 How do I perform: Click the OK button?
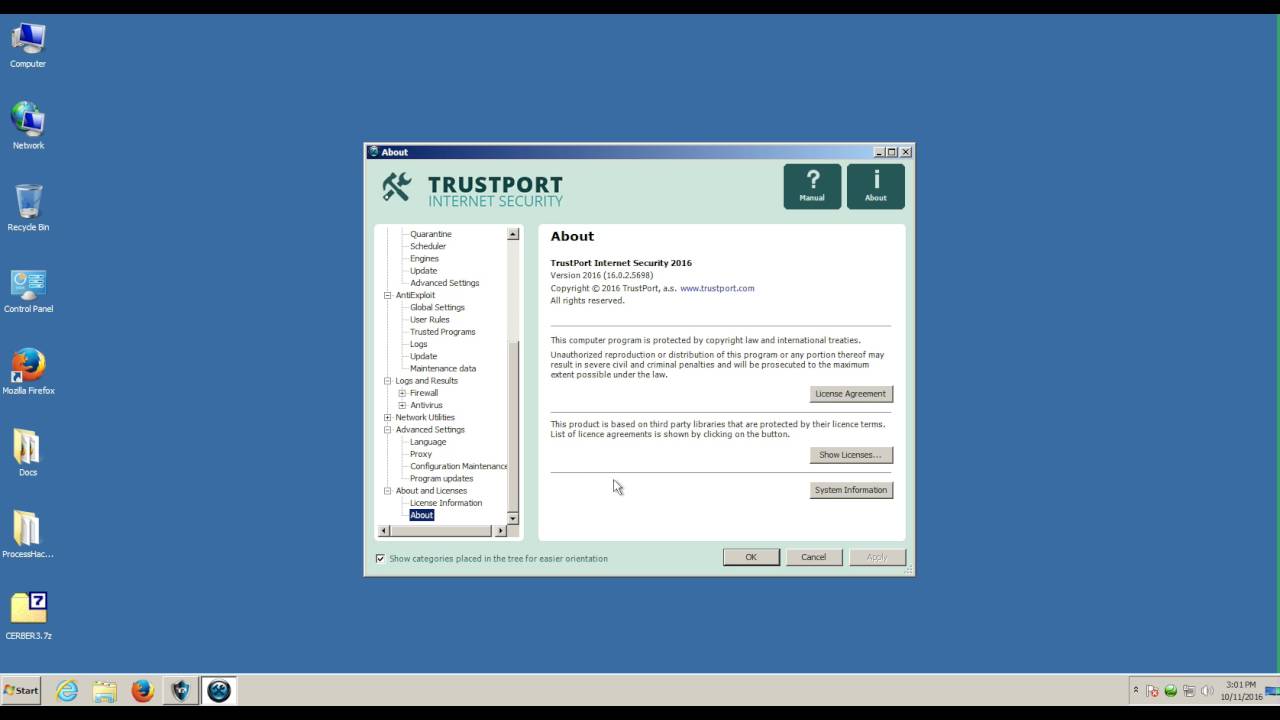tap(751, 557)
